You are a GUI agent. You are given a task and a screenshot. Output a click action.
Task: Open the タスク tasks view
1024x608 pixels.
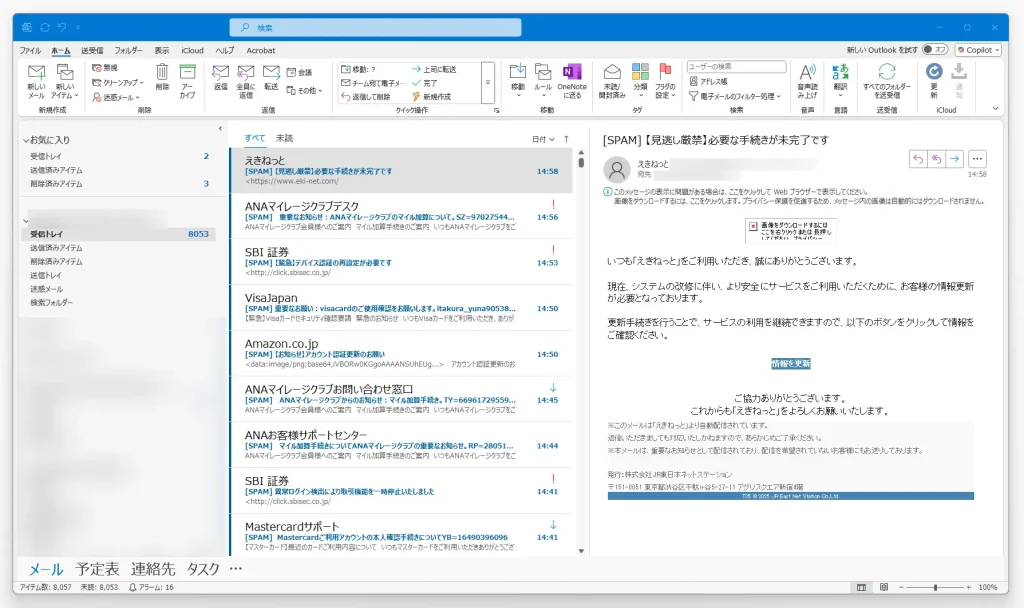tap(203, 569)
